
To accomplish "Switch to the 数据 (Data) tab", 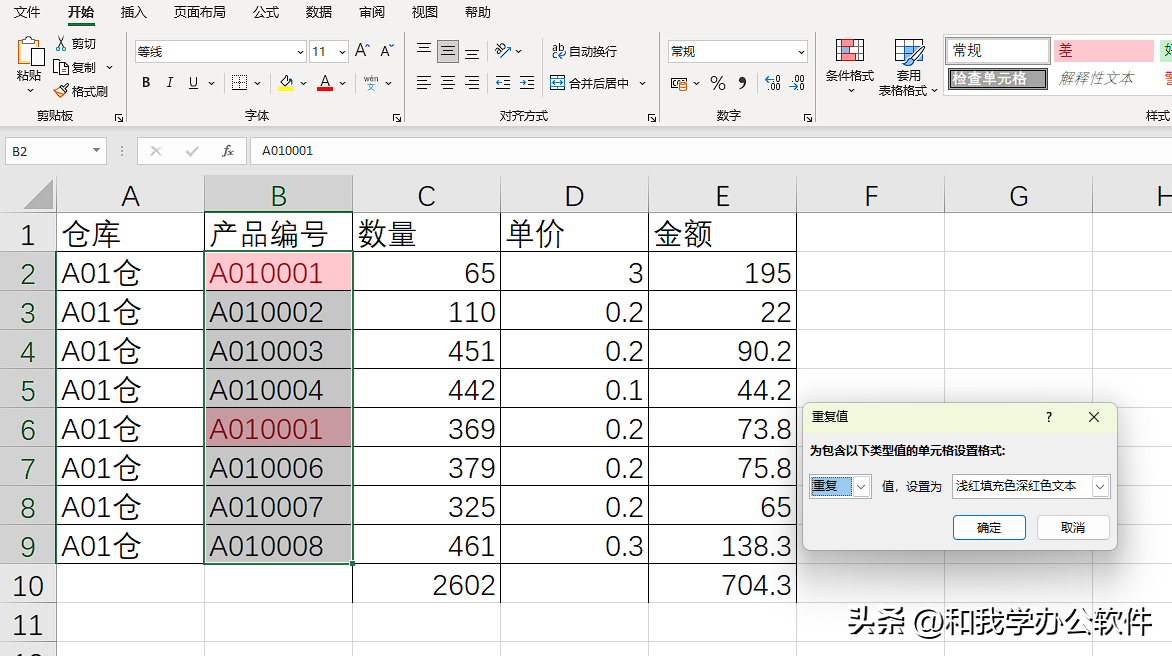I will (319, 12).
